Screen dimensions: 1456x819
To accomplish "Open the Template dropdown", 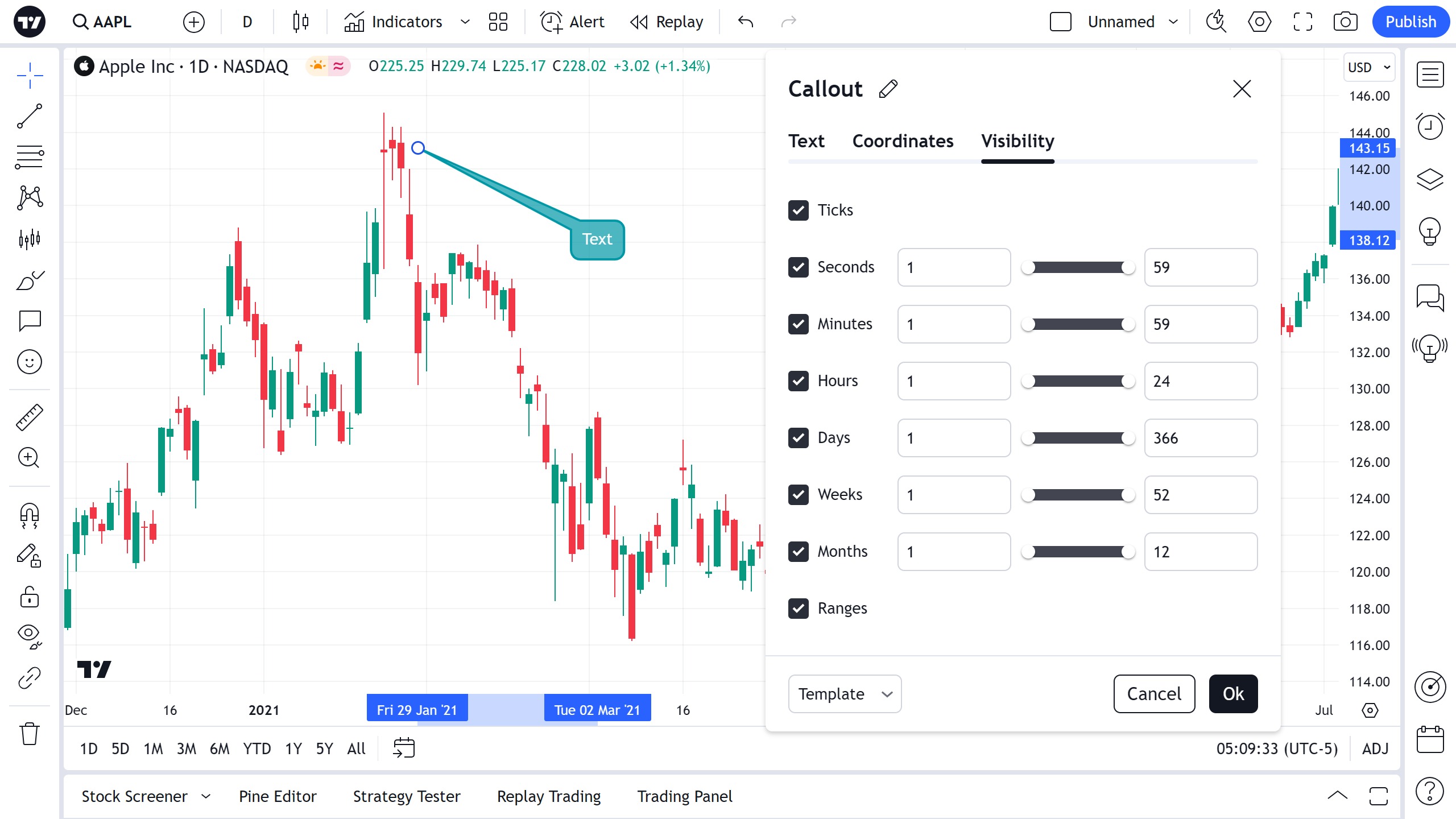I will (845, 694).
